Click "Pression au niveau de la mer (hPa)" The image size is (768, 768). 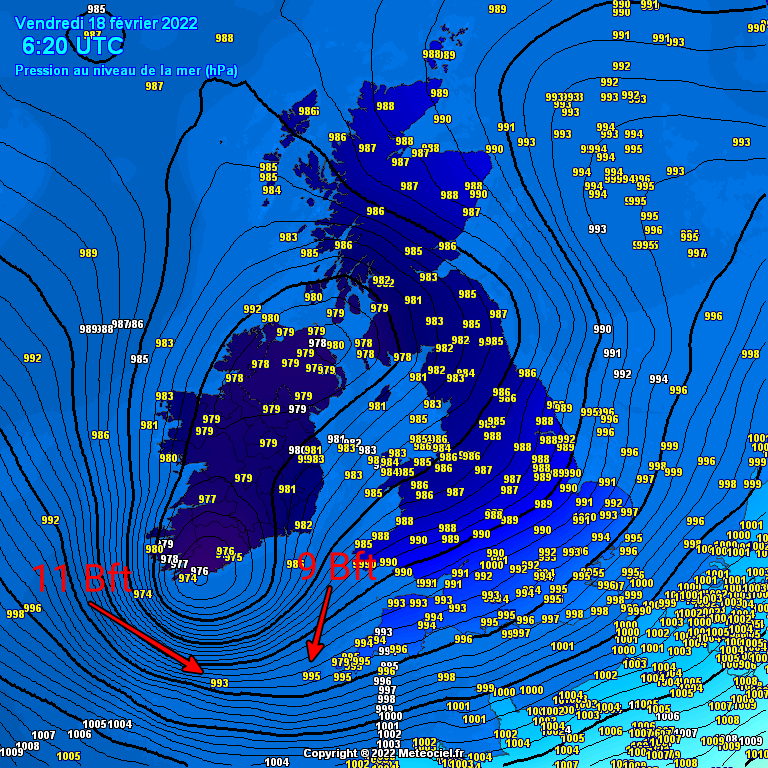(126, 71)
